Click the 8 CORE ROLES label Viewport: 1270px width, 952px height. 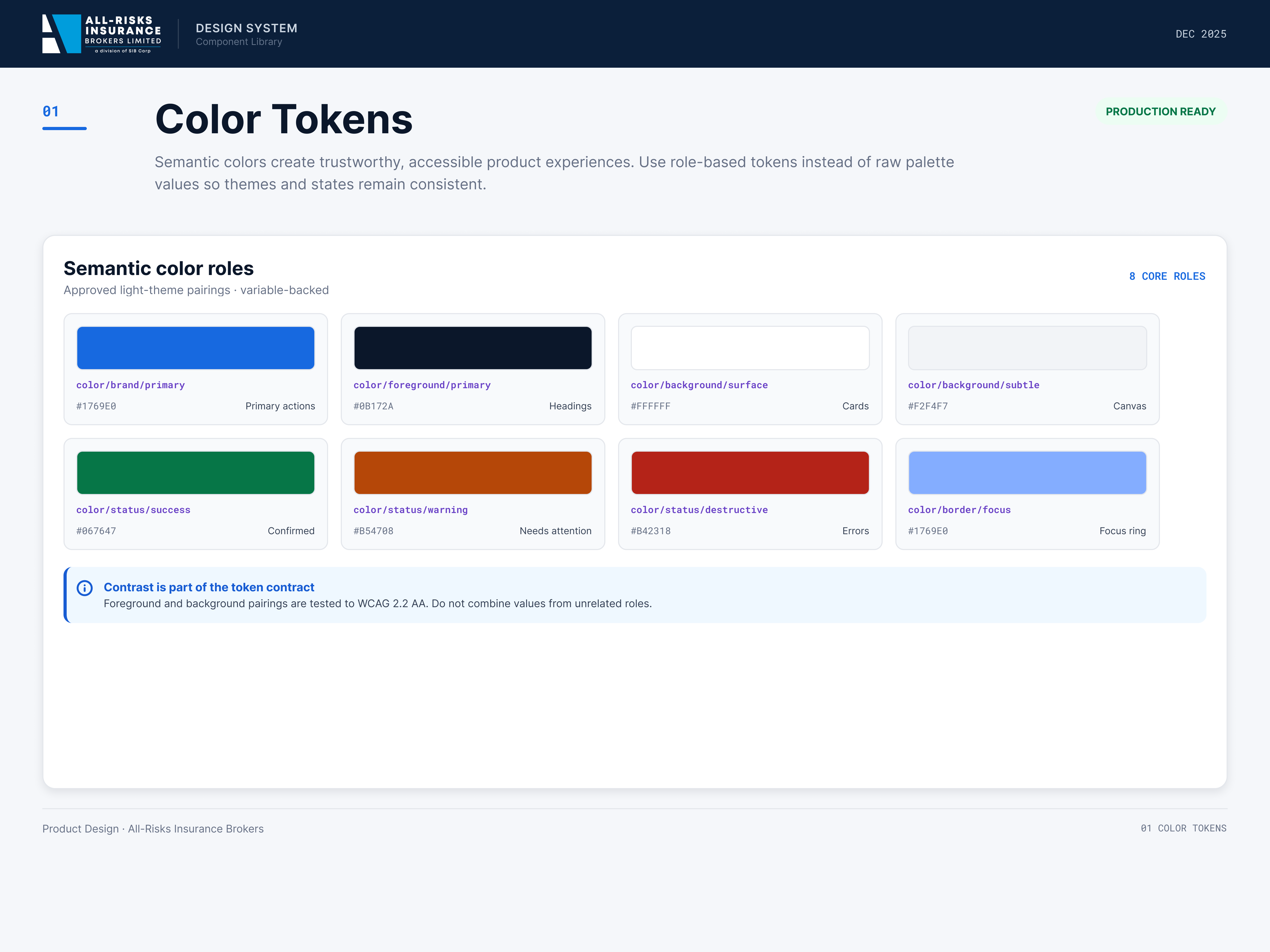pos(1167,276)
